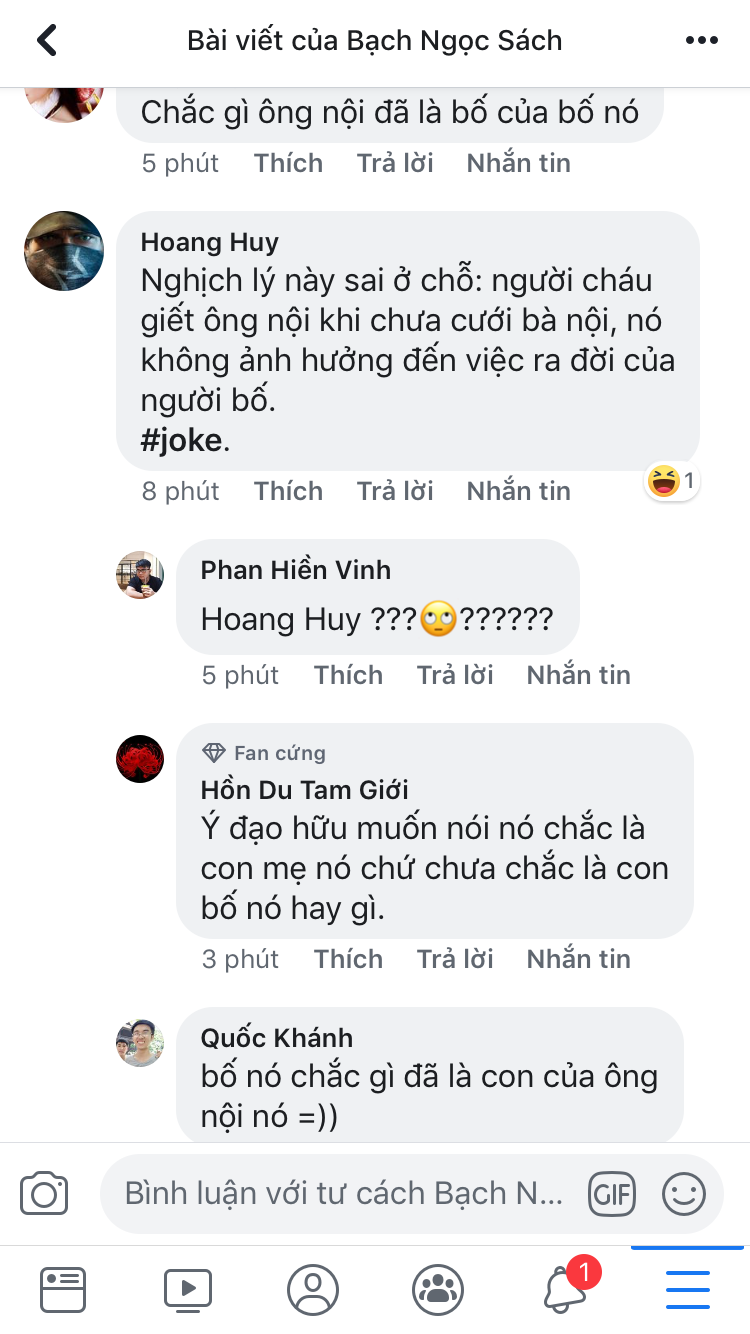This screenshot has width=750, height=1334.
Task: Open Quốc Khánh's profile name
Action: point(277,1038)
